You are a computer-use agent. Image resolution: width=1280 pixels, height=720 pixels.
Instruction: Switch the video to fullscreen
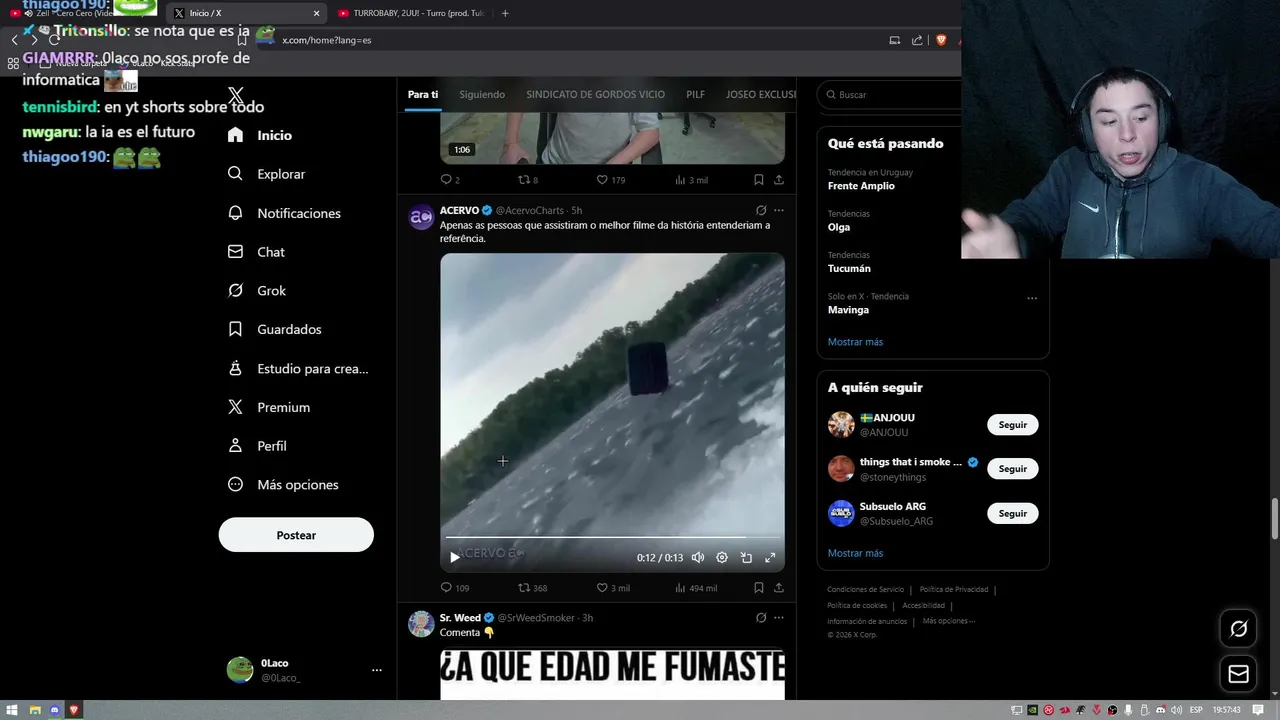[770, 557]
